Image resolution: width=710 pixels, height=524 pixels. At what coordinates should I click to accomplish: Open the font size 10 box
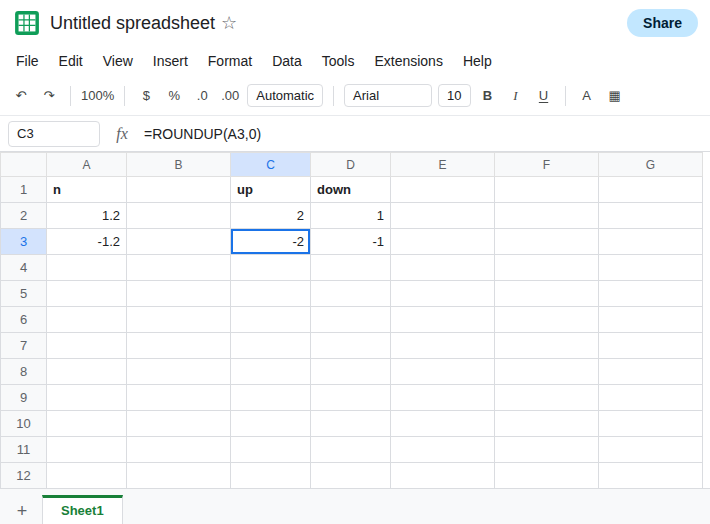coord(454,96)
